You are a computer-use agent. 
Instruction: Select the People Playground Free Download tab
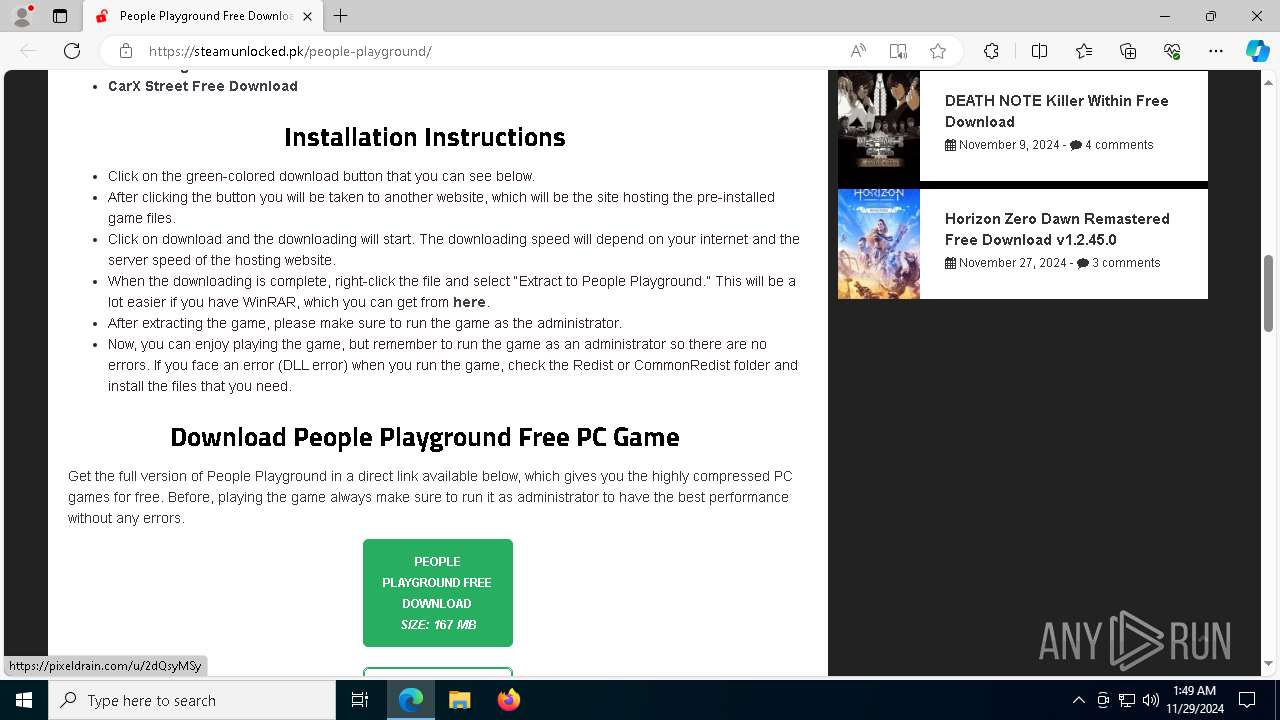click(x=200, y=16)
